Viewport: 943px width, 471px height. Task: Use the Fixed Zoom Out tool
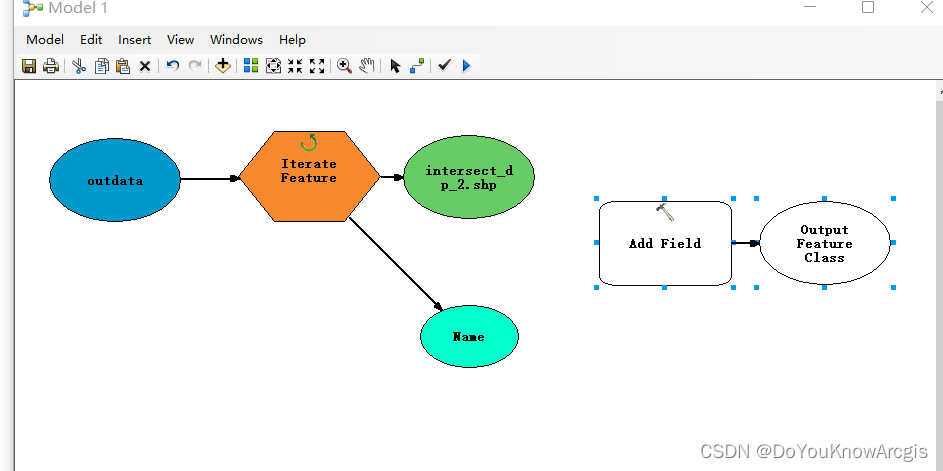pyautogui.click(x=317, y=66)
